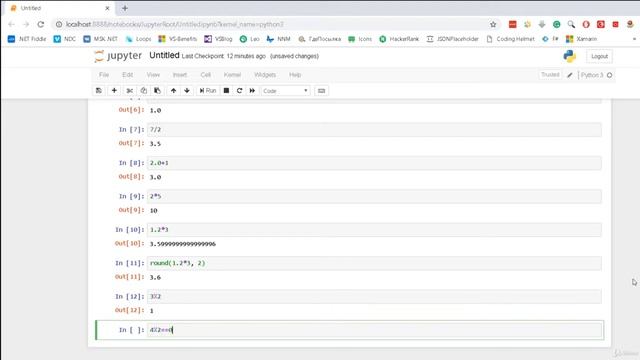640x360 pixels.
Task: Open the Help menu
Action: pyautogui.click(x=295, y=75)
